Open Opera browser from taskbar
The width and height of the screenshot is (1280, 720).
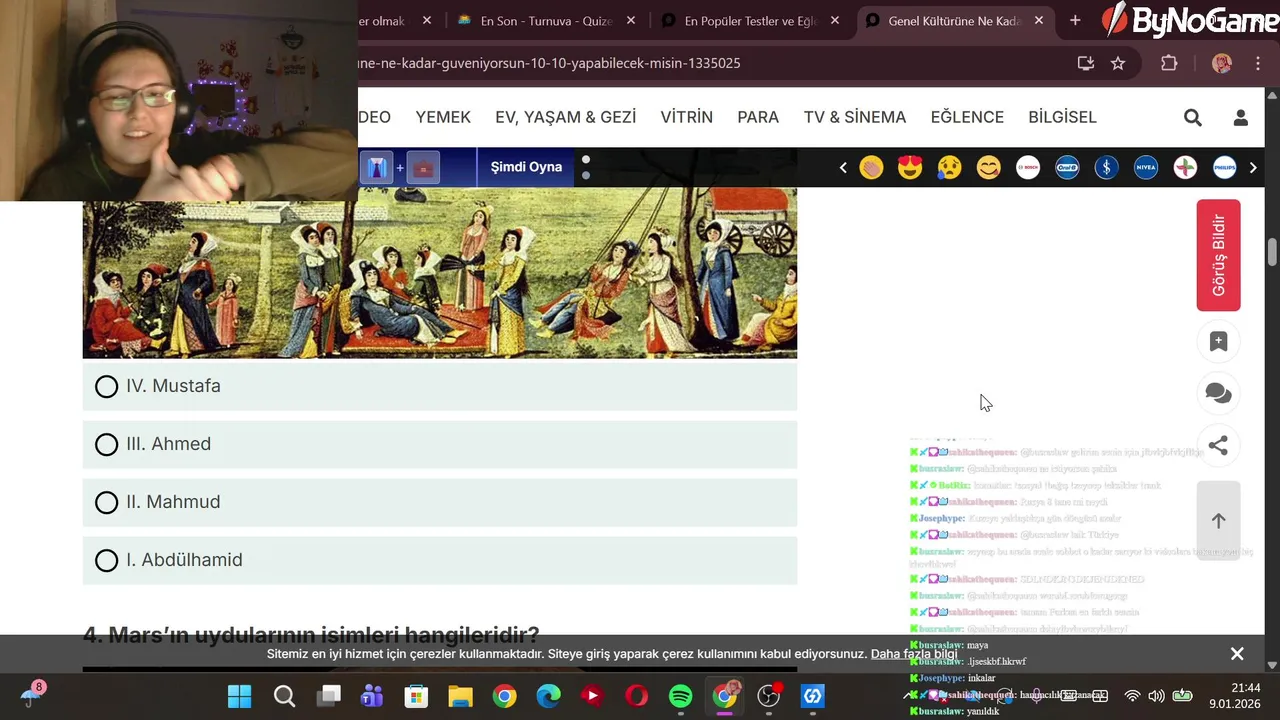click(x=636, y=696)
